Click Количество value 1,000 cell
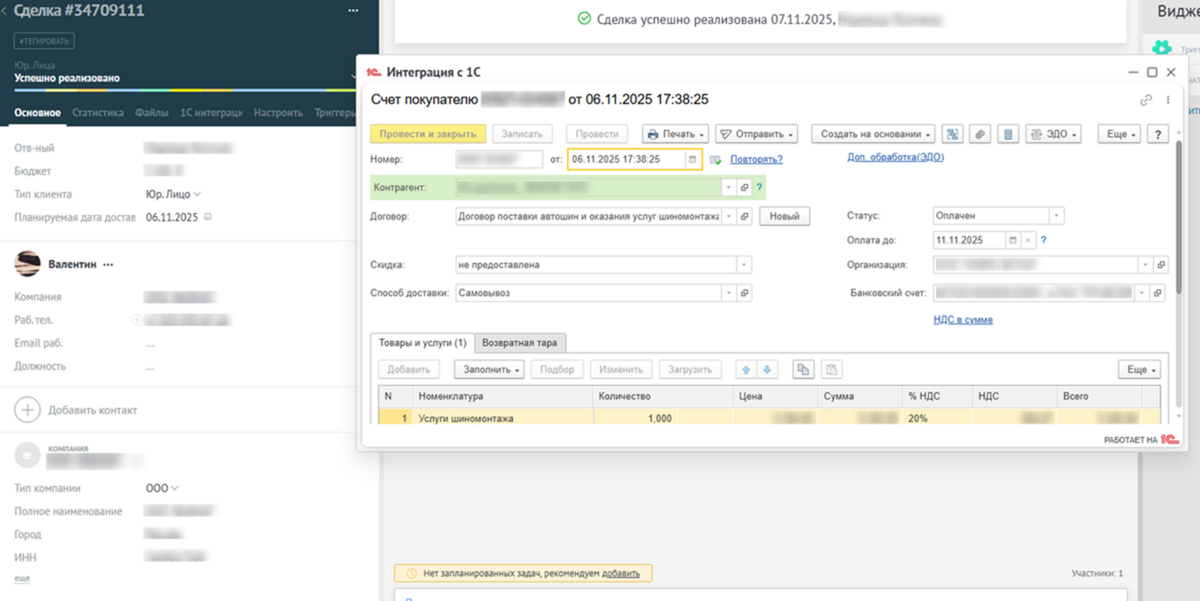This screenshot has height=601, width=1200. (635, 418)
